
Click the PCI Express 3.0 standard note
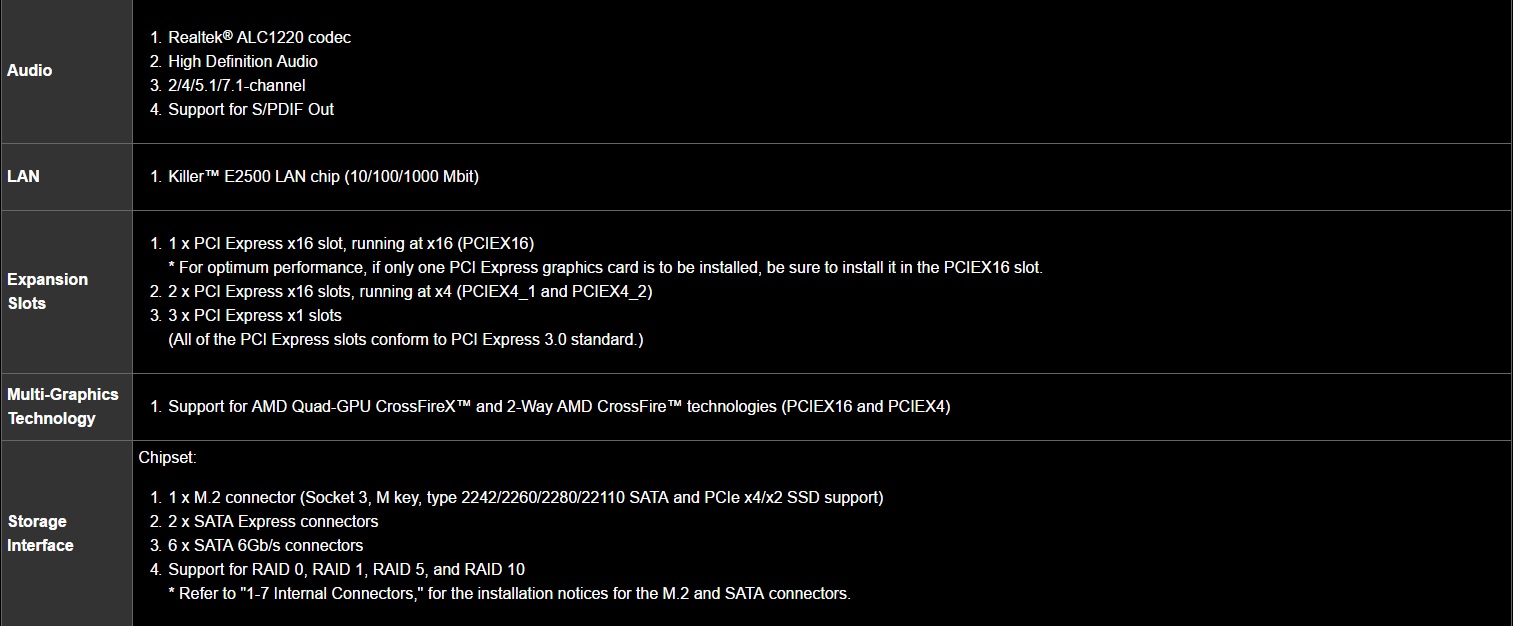tap(405, 340)
